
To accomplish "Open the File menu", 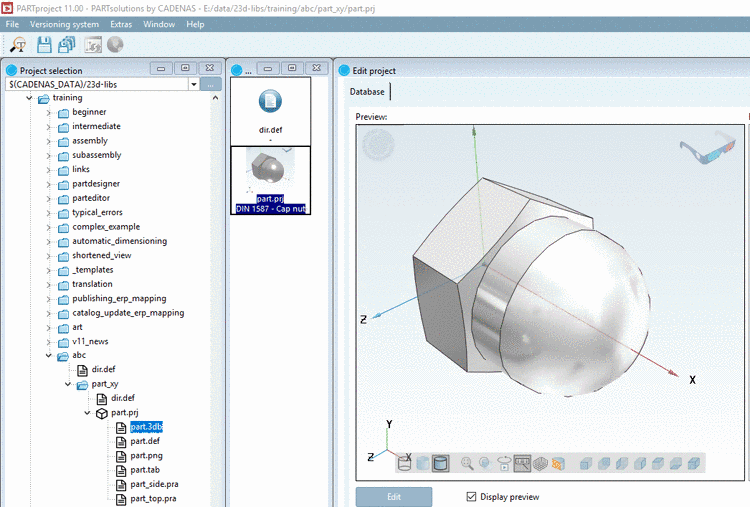I will pyautogui.click(x=12, y=24).
